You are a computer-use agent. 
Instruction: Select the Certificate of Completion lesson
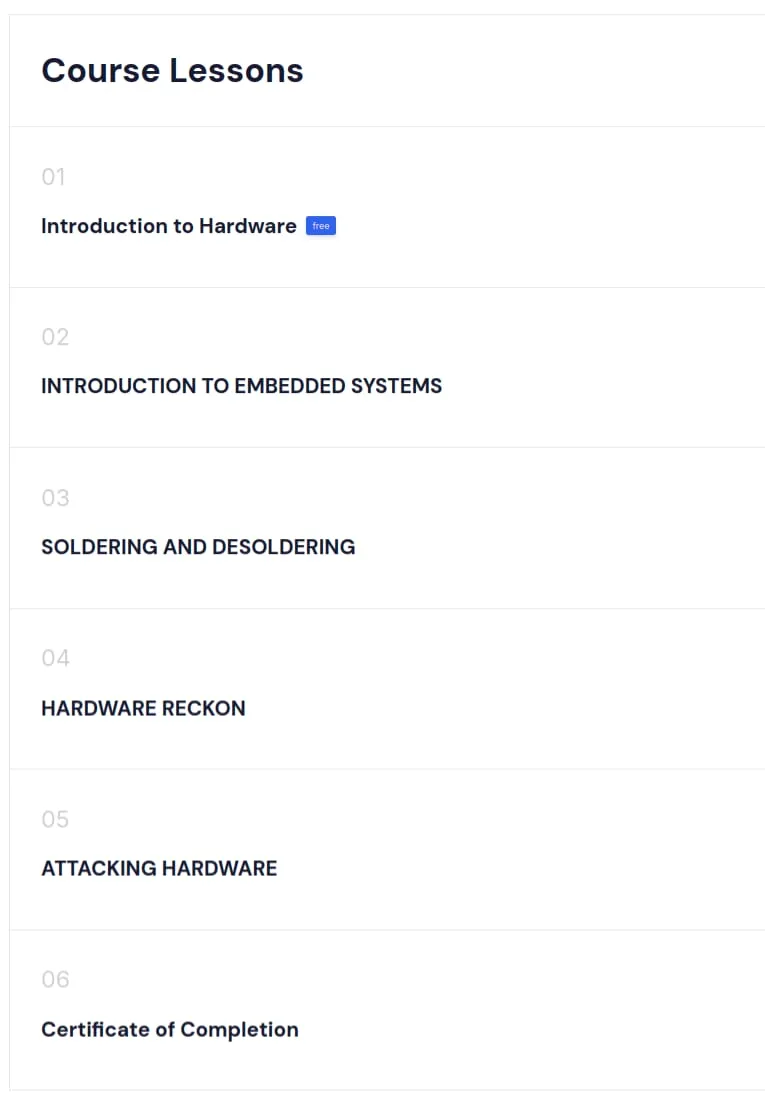[x=170, y=1030]
